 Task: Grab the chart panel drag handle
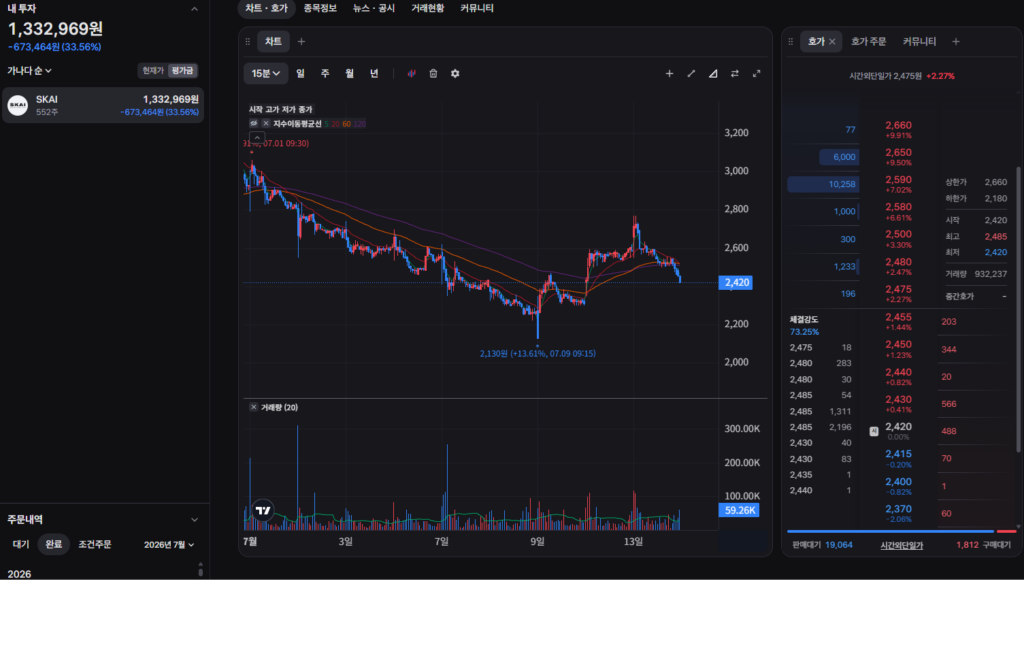coord(248,42)
